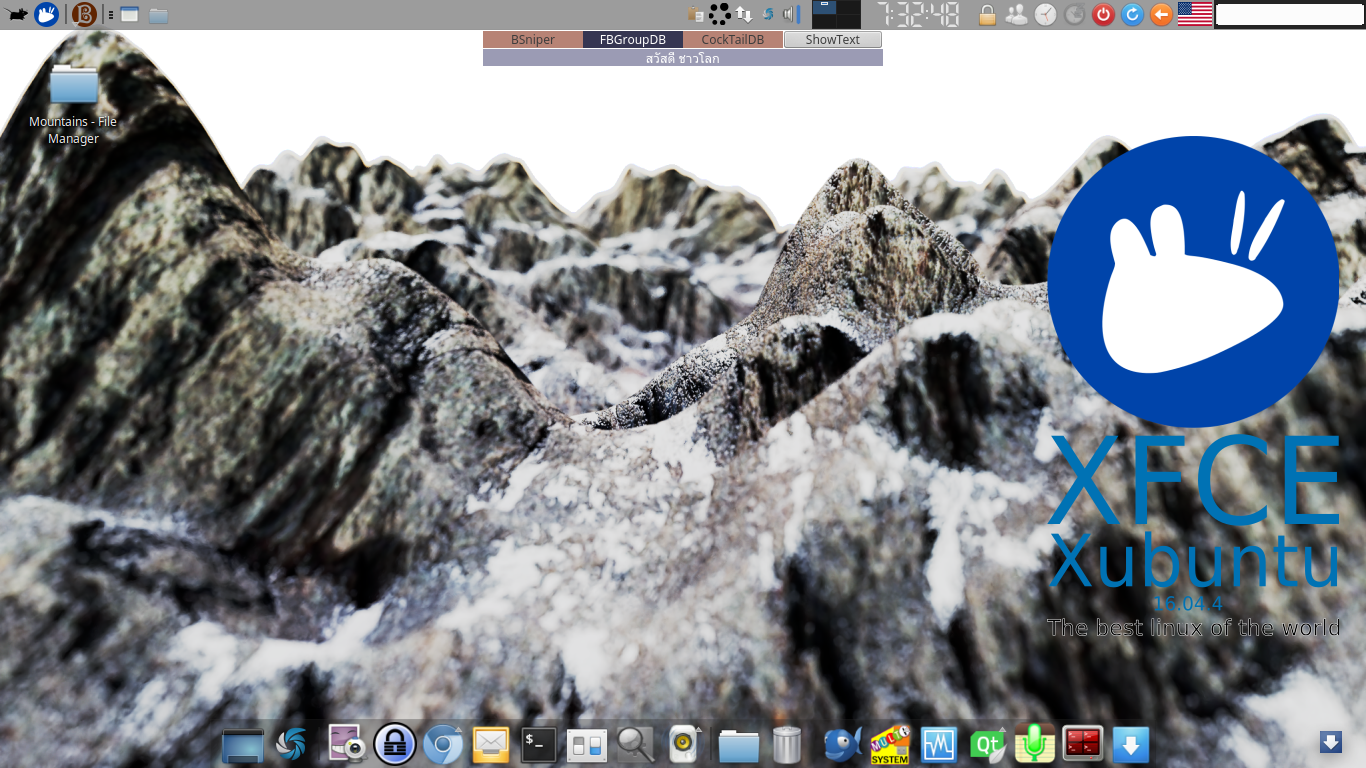Switch user with people icon
The image size is (1366, 768).
click(x=1016, y=14)
